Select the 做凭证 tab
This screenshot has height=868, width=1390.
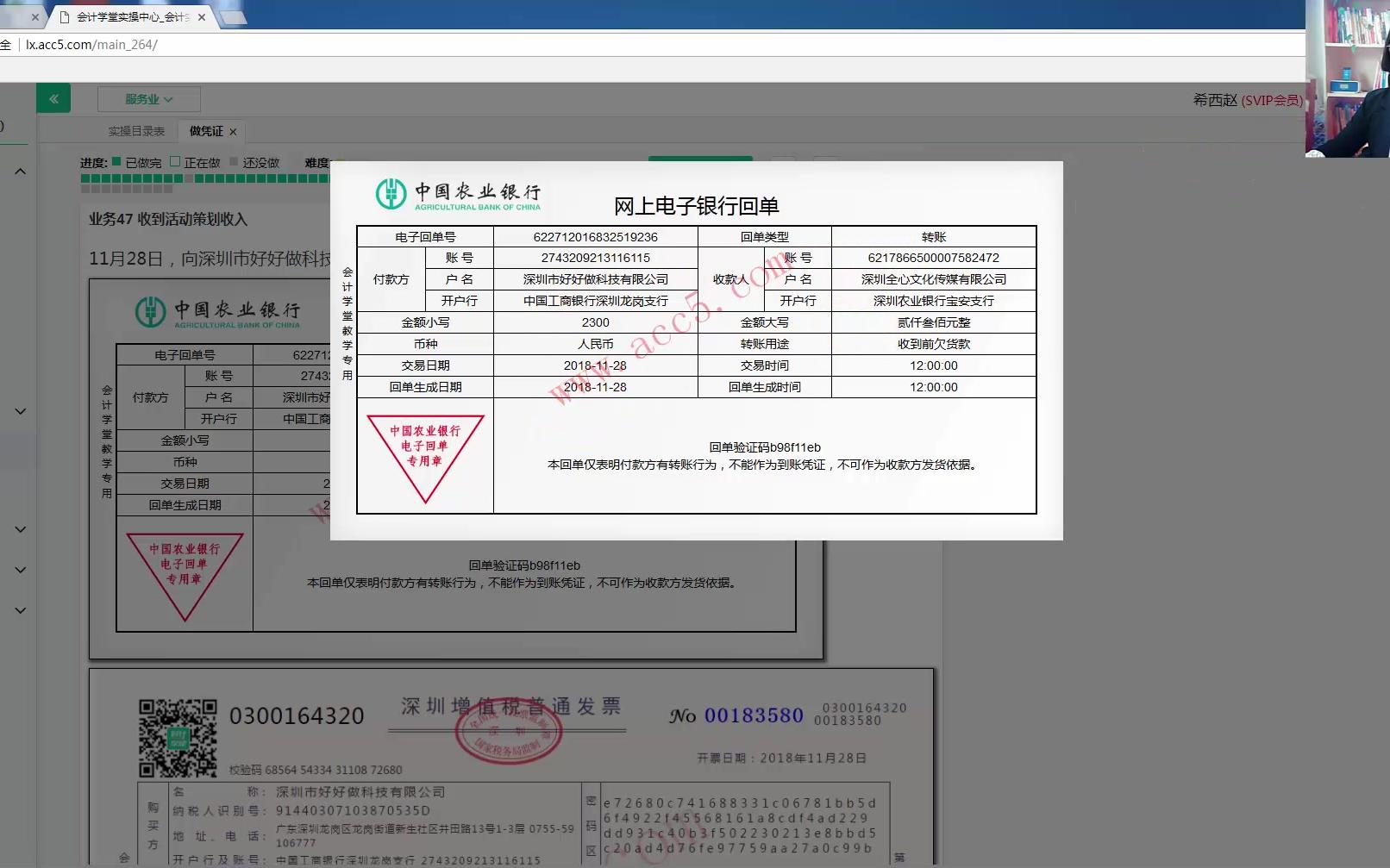[206, 131]
